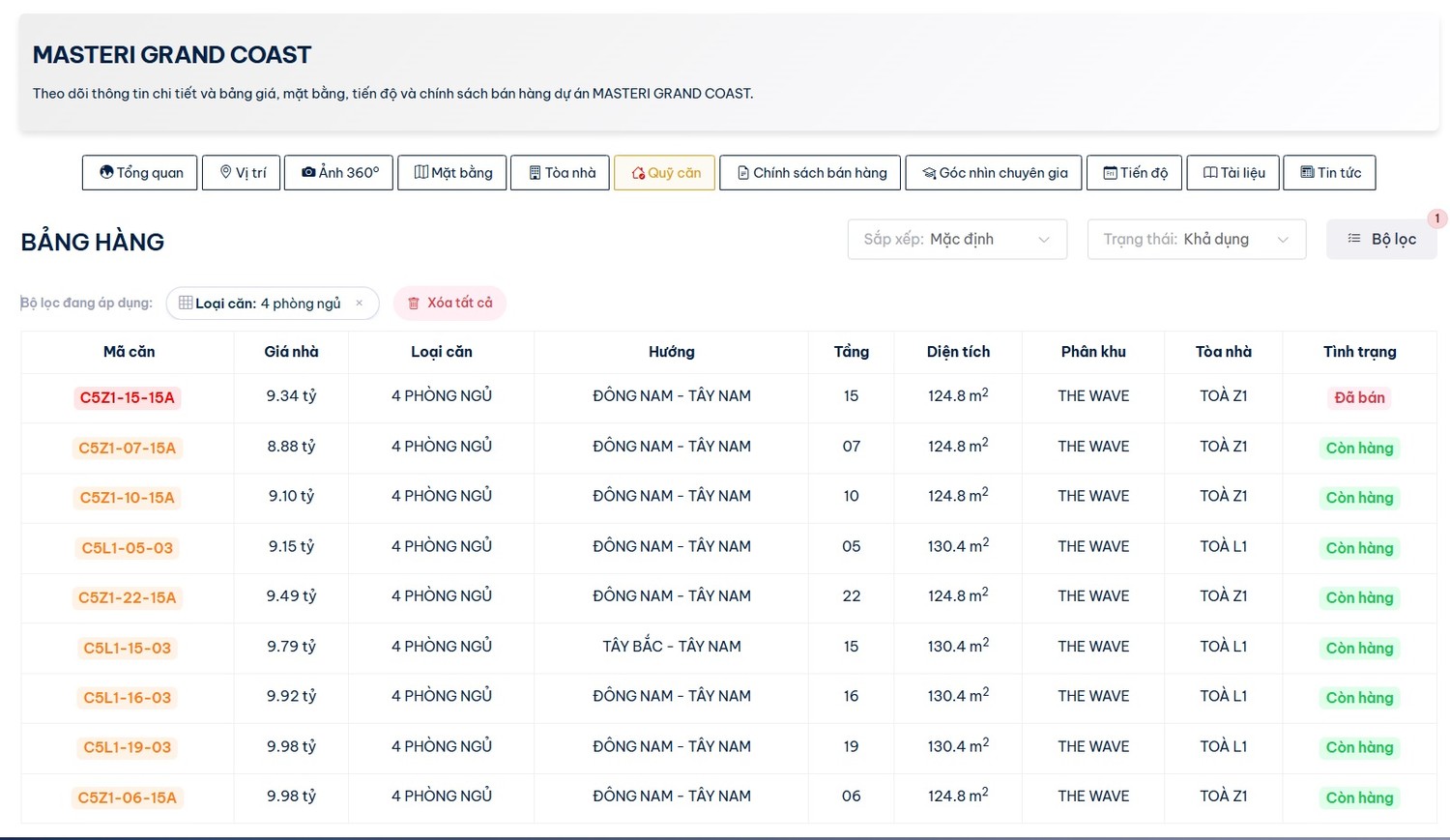1450x840 pixels.
Task: Open the Trạng thái status dropdown
Action: pos(1197,240)
